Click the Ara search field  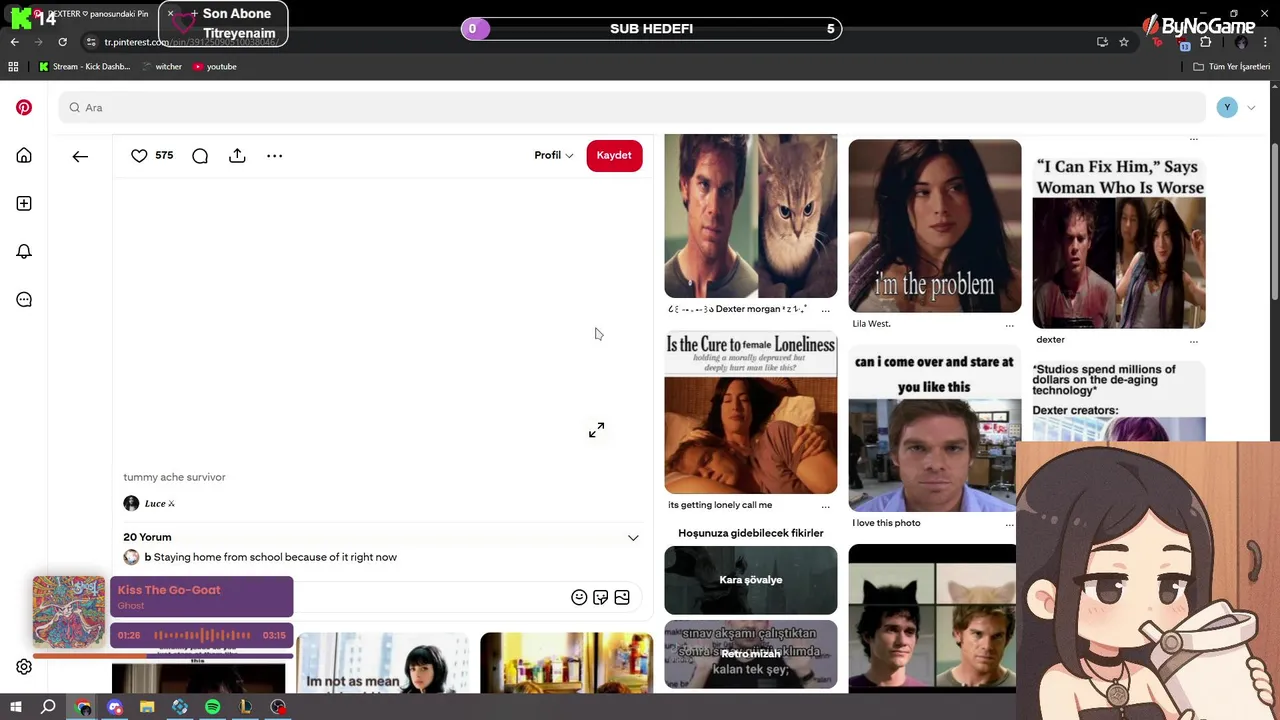point(632,108)
